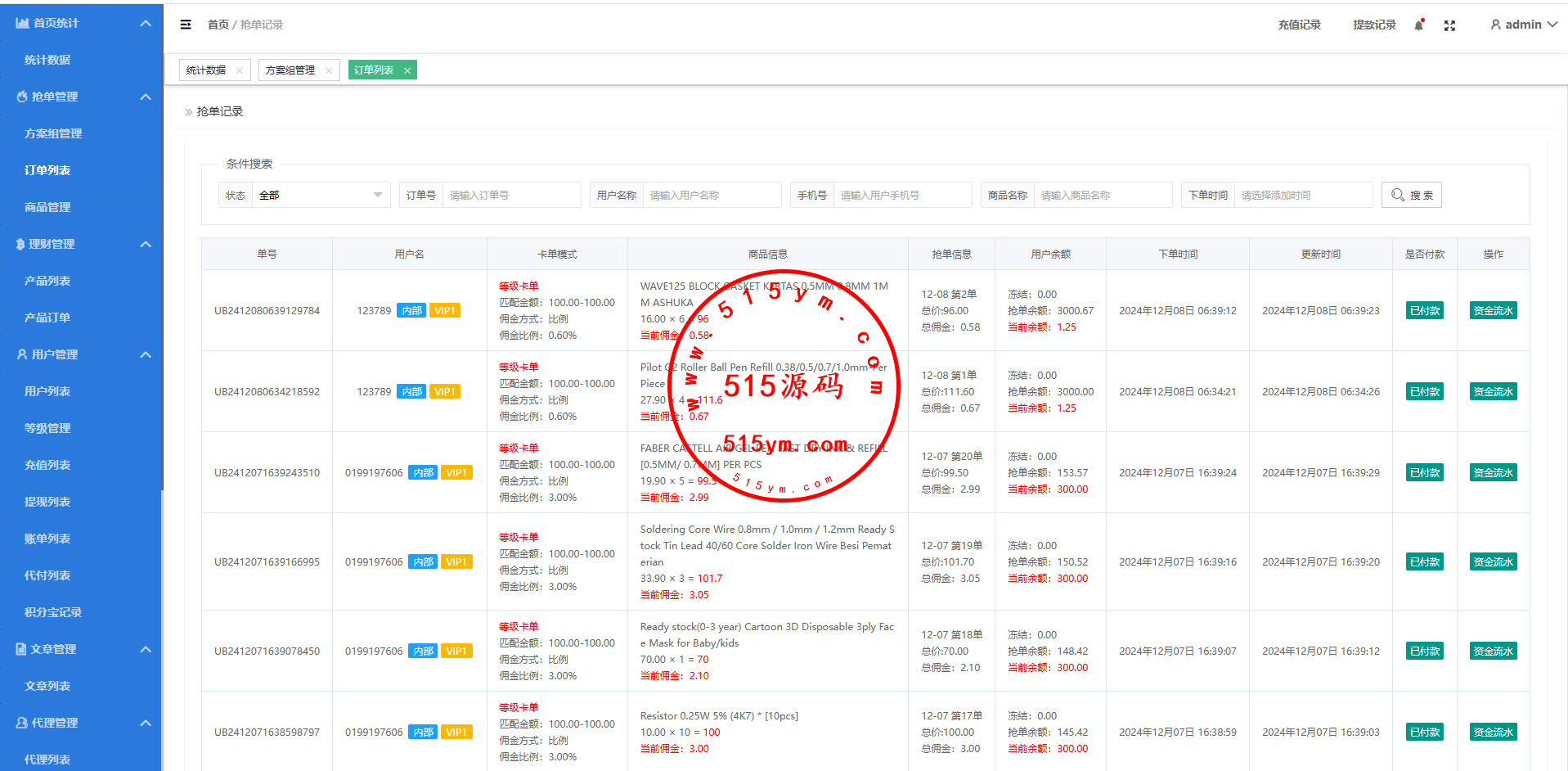Image resolution: width=1568 pixels, height=771 pixels.
Task: Click the 下单时间 date picker field
Action: (1302, 195)
